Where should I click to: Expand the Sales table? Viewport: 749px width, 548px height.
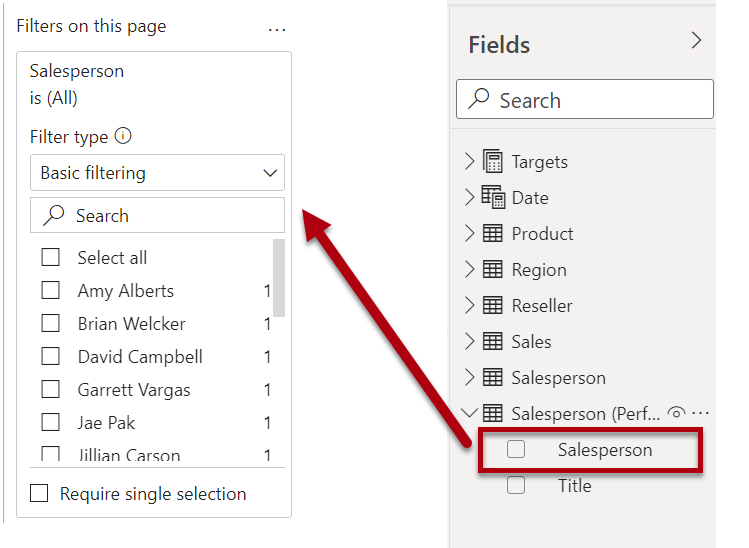click(470, 341)
